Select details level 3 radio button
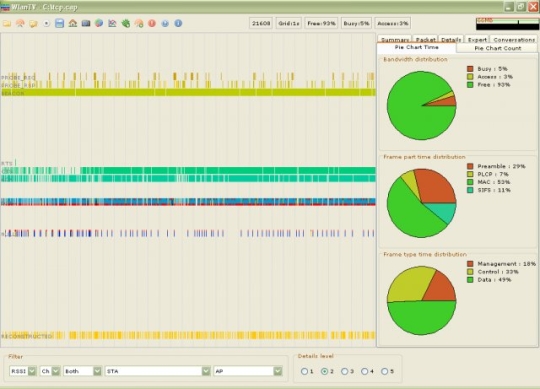 (x=344, y=371)
